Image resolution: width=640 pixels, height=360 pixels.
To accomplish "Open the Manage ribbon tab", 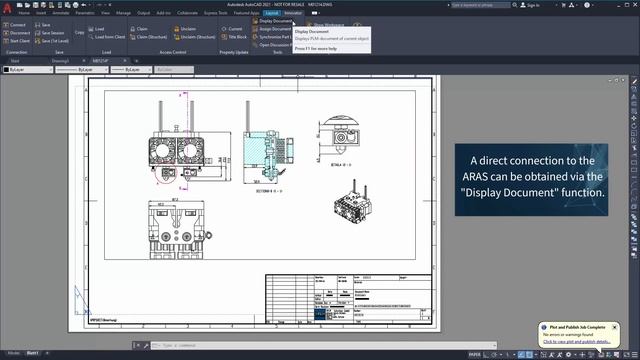I will [x=123, y=13].
